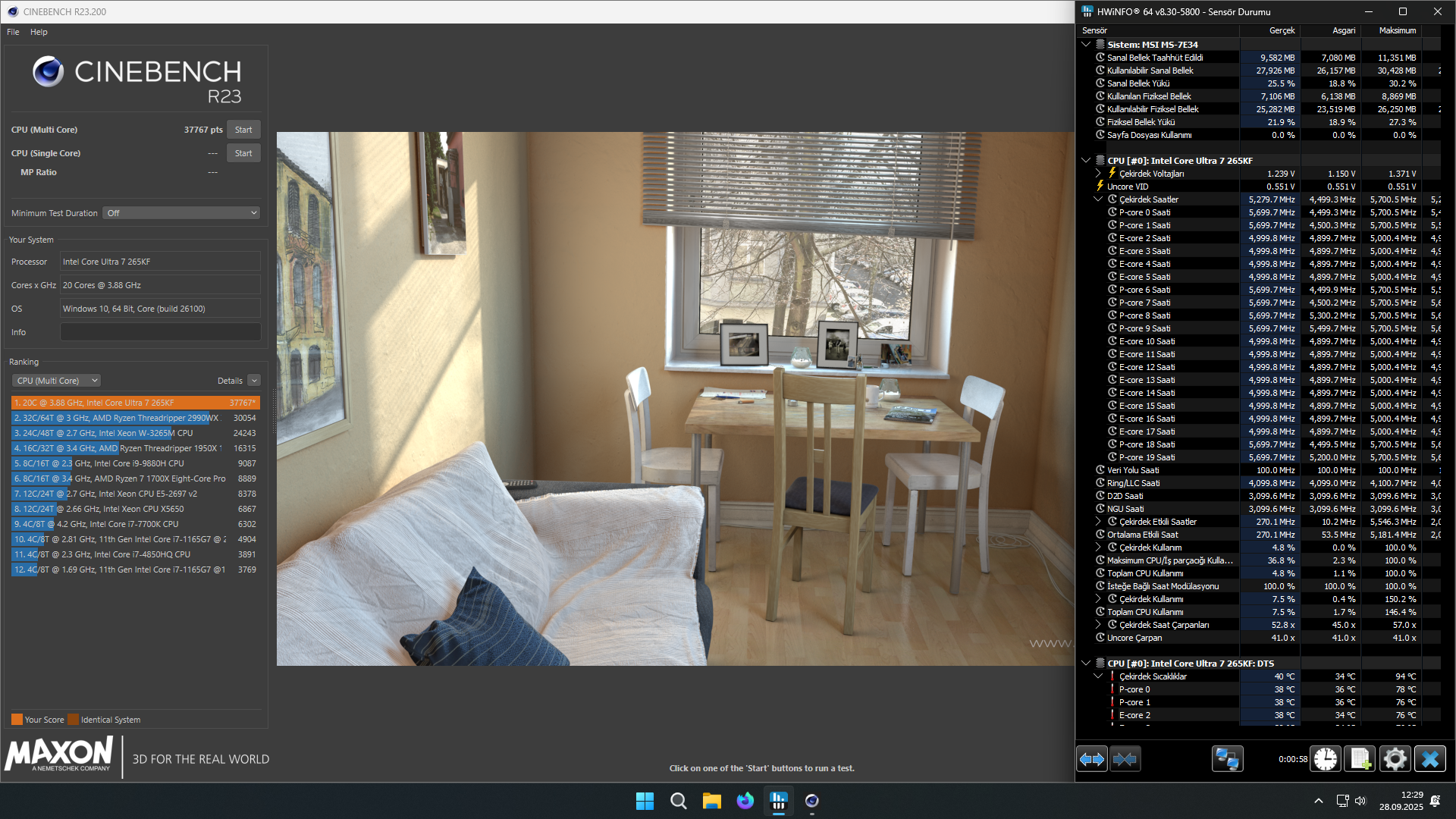1456x819 pixels.
Task: Click the CPU Intel Core Ultra 7 265KF chip icon
Action: pos(1100,160)
